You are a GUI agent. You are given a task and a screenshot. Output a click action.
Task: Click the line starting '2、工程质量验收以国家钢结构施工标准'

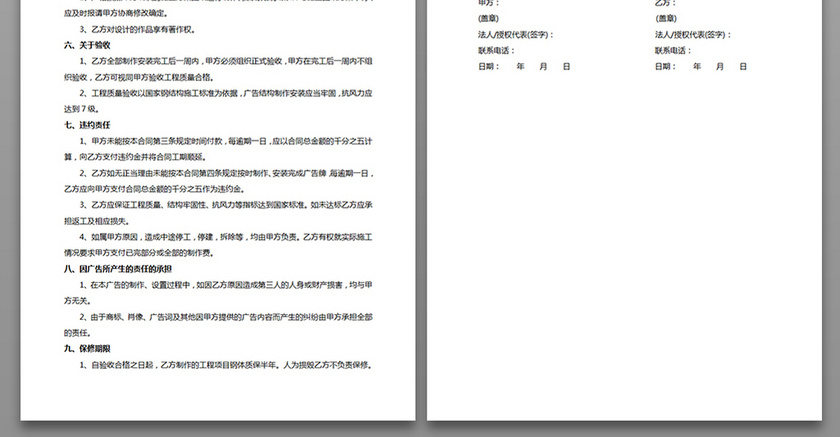(x=226, y=93)
